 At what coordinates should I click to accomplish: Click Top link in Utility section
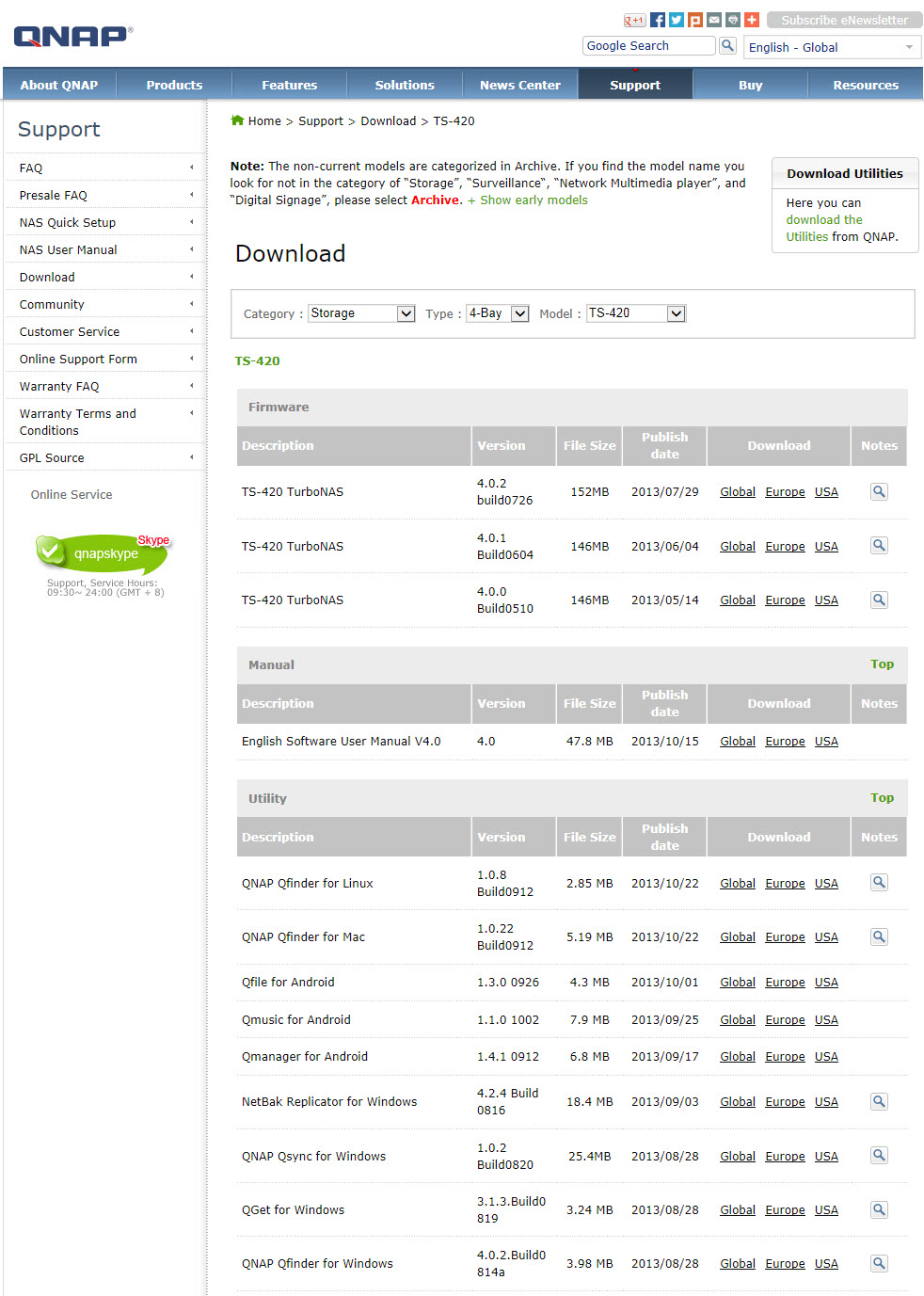(x=883, y=798)
